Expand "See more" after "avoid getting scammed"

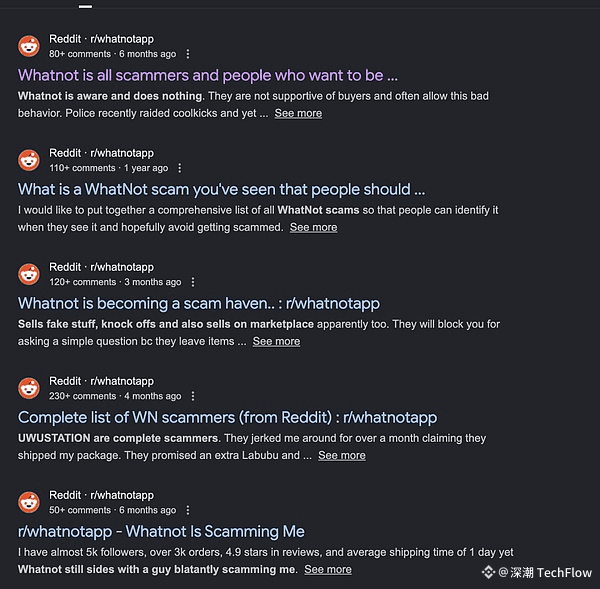click(313, 227)
